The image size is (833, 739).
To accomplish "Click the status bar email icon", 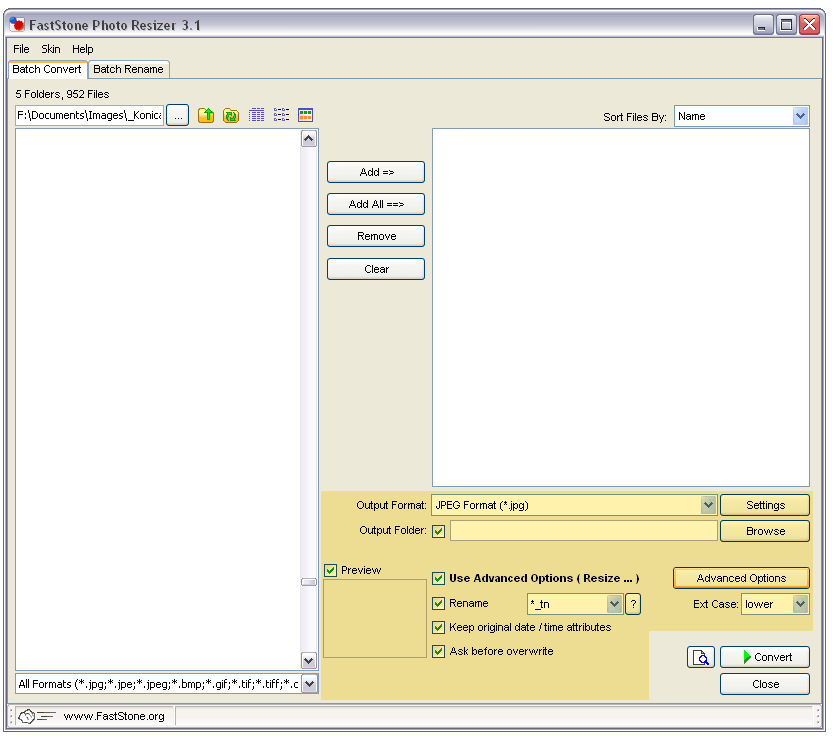I will (x=36, y=716).
